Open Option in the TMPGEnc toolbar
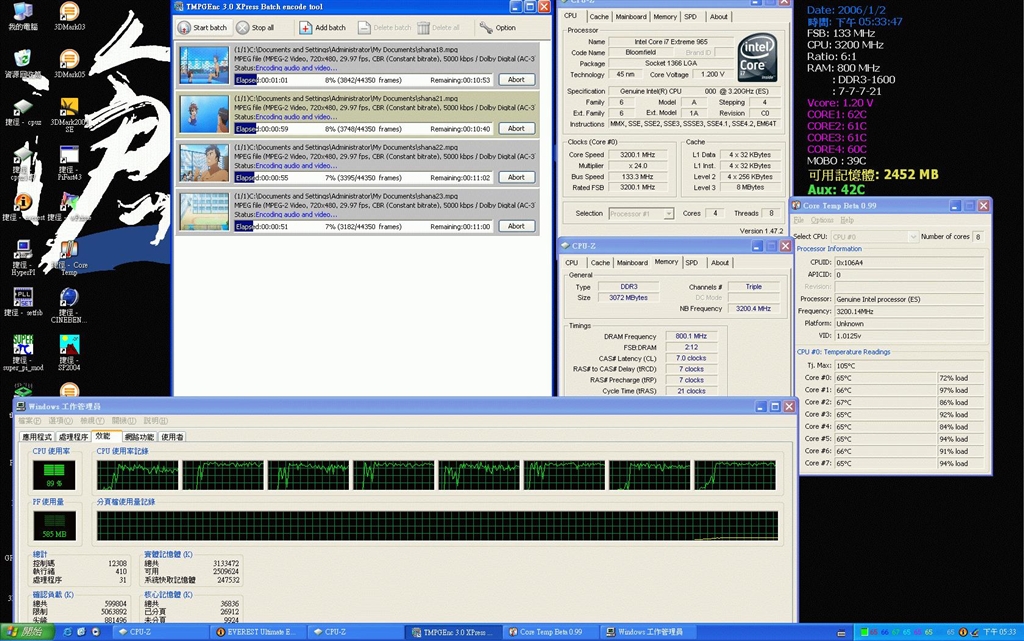 (x=499, y=28)
